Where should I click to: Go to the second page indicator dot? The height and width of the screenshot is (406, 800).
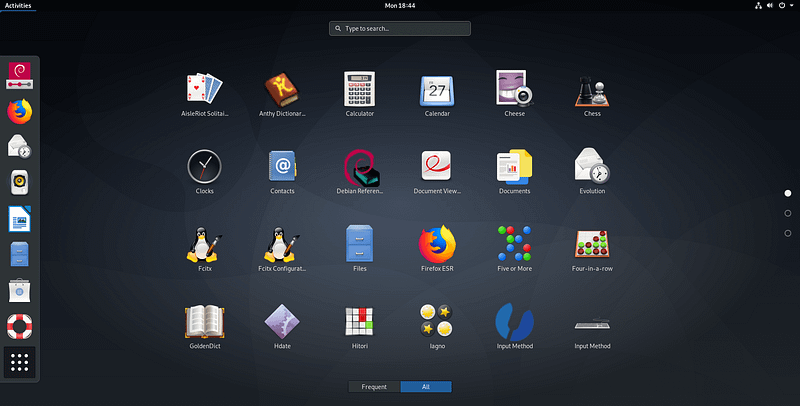pyautogui.click(x=788, y=213)
